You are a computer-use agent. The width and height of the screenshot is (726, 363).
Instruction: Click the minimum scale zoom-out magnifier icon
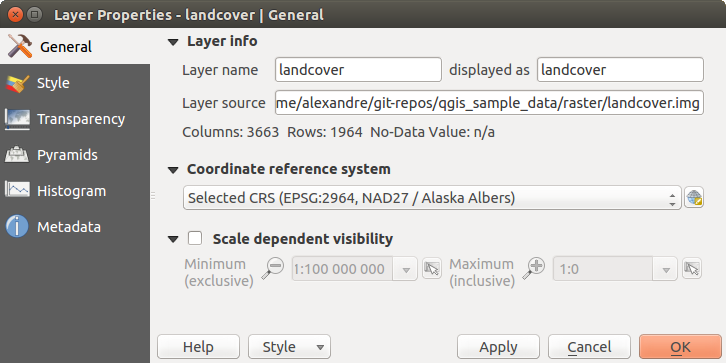click(272, 269)
